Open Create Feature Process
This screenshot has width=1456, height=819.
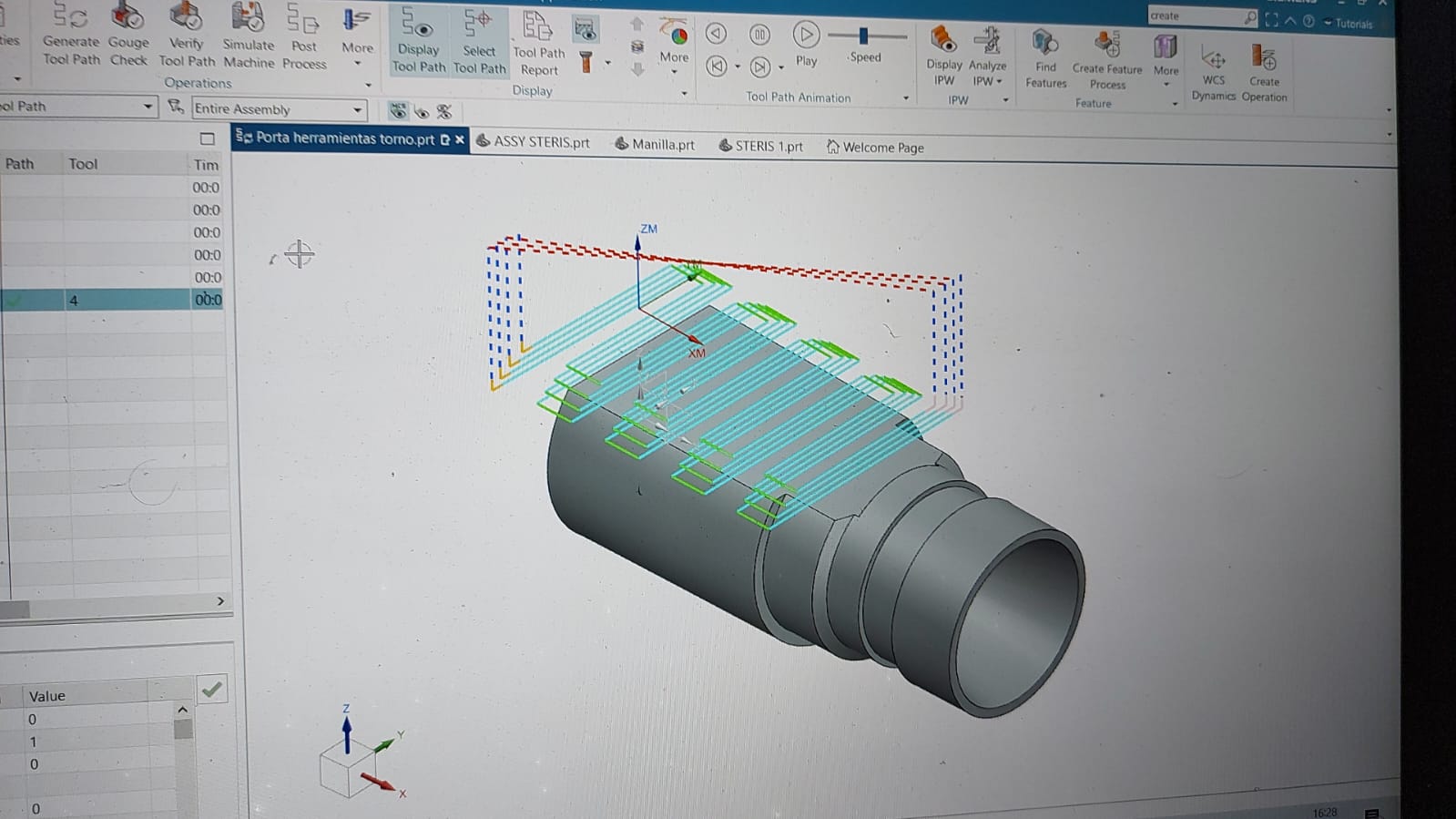pos(1107,60)
